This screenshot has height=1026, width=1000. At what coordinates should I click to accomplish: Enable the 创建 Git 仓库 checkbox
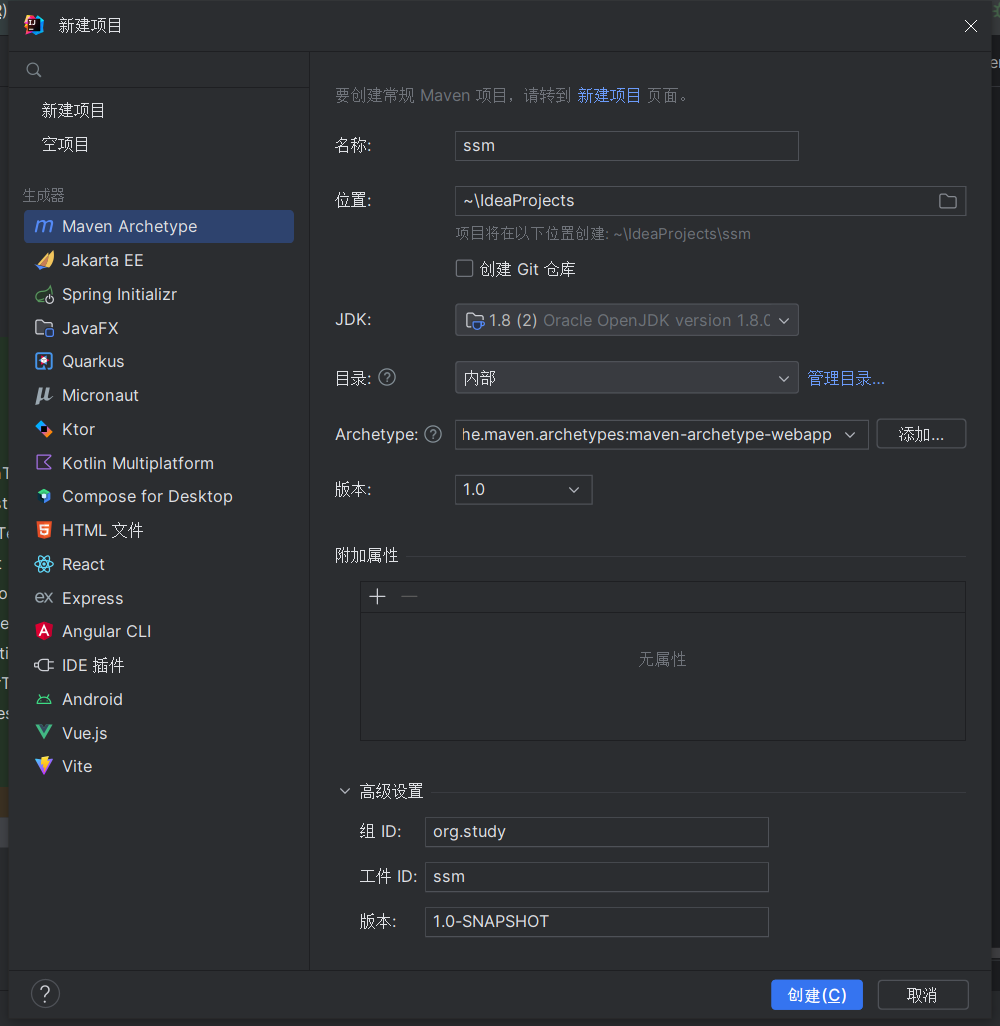click(x=465, y=269)
